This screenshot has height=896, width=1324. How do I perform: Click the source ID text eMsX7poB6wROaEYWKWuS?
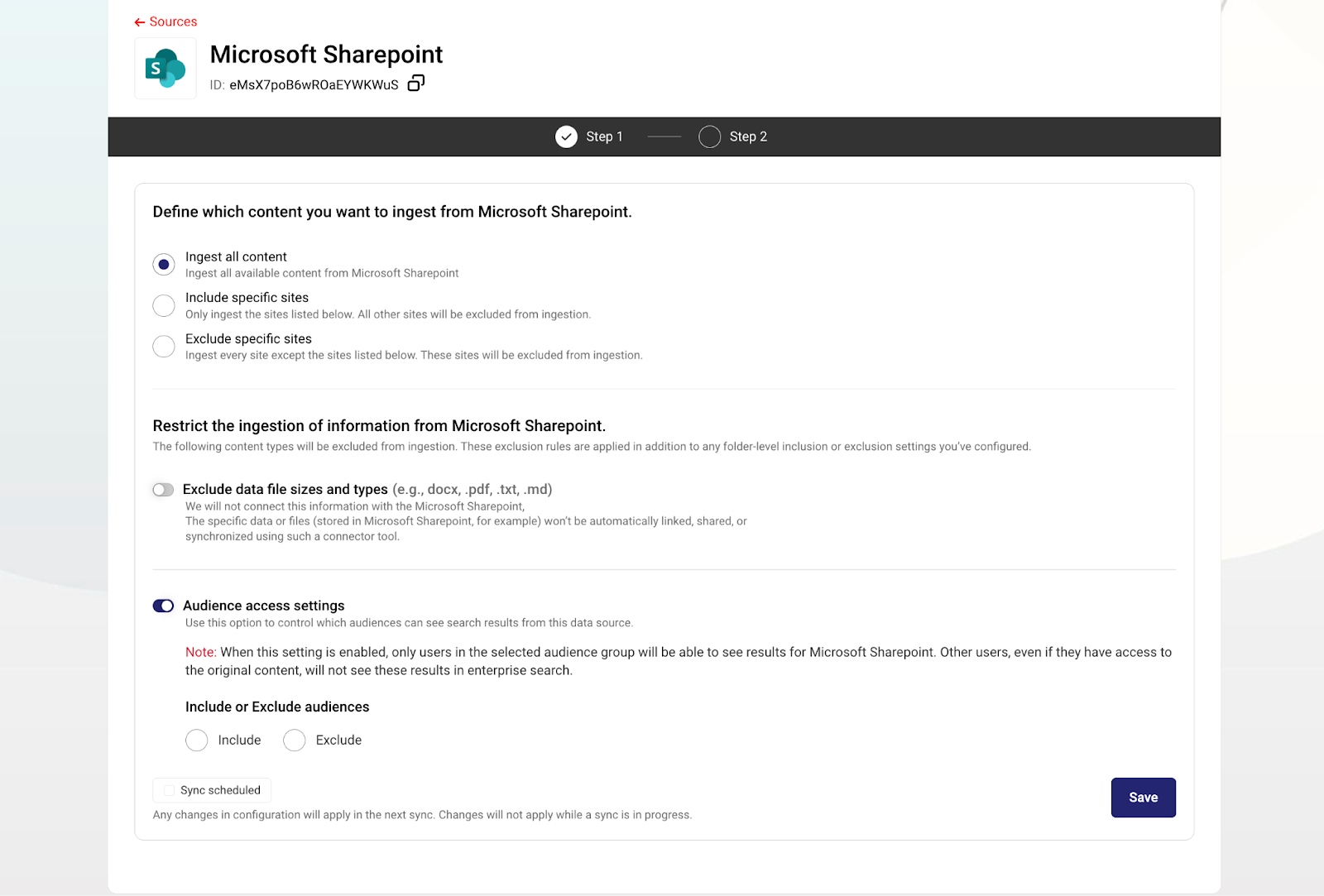[x=314, y=85]
